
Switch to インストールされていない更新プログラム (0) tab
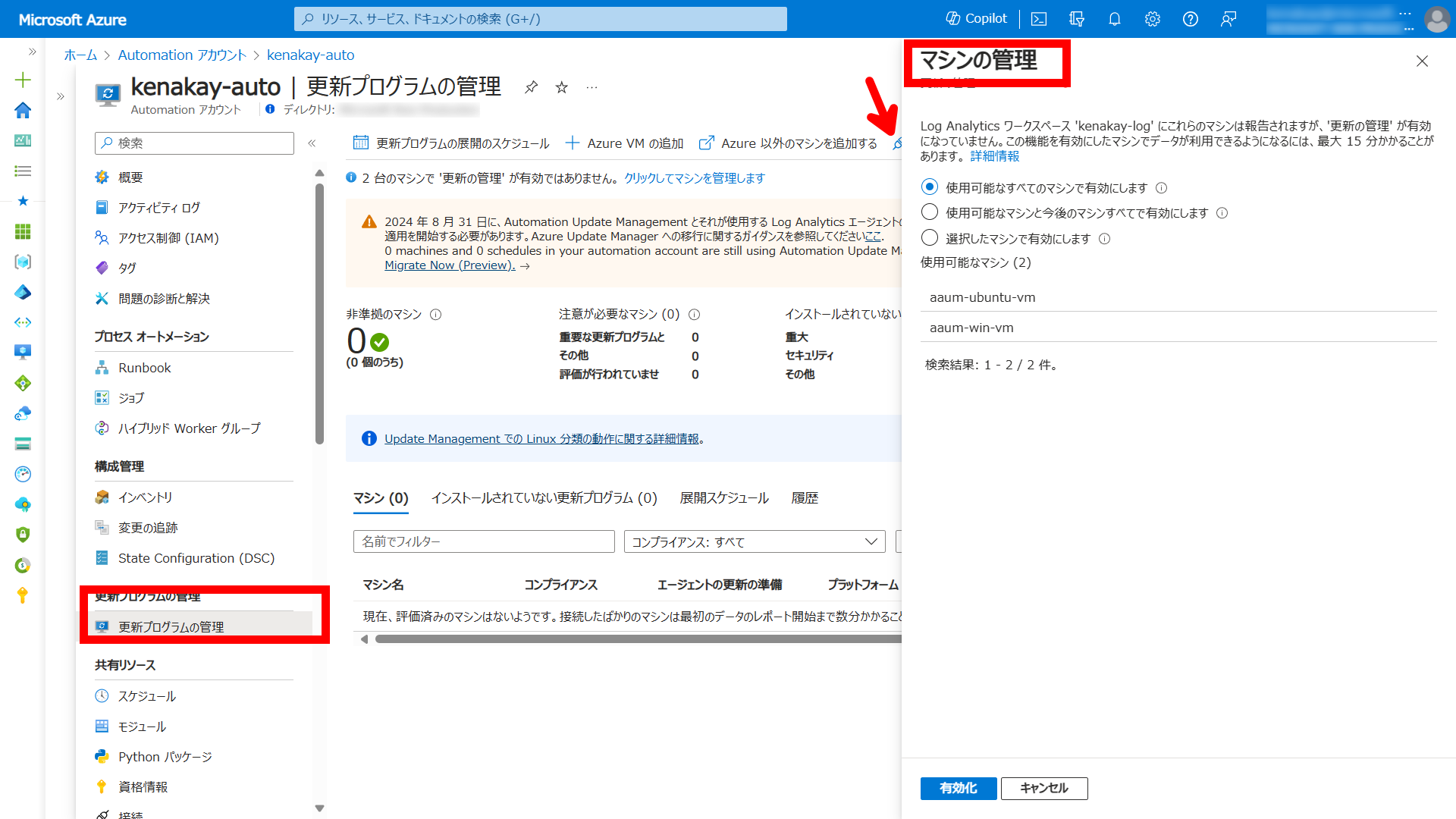pyautogui.click(x=544, y=498)
